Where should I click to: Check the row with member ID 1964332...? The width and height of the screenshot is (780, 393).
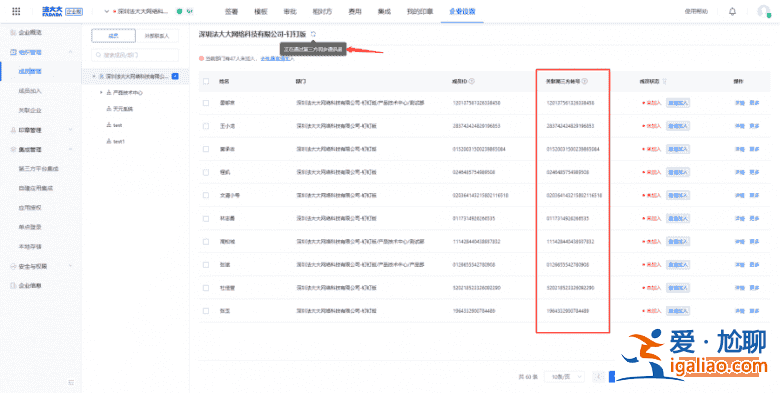pos(206,311)
